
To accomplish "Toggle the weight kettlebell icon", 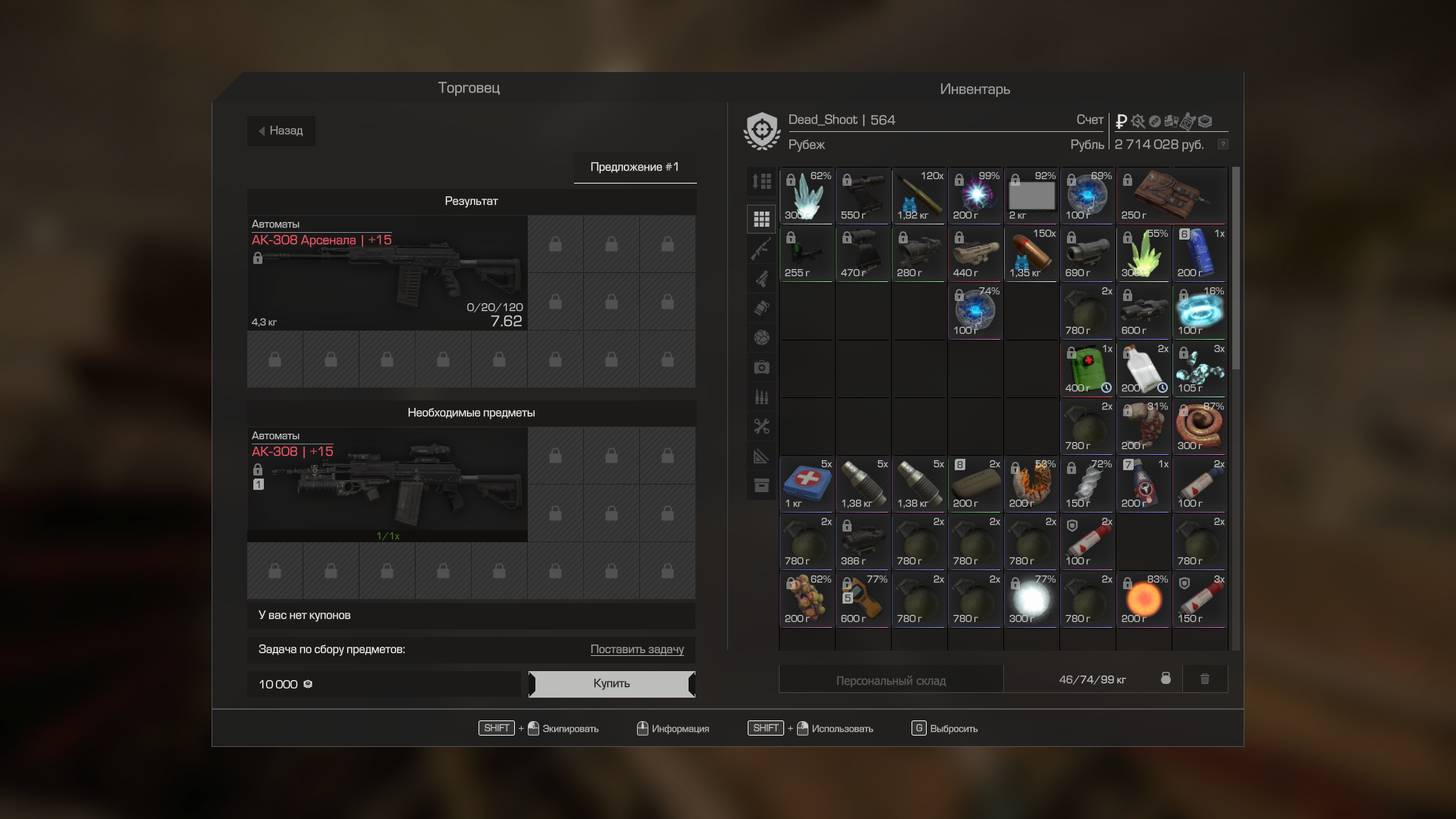I will pos(1166,679).
